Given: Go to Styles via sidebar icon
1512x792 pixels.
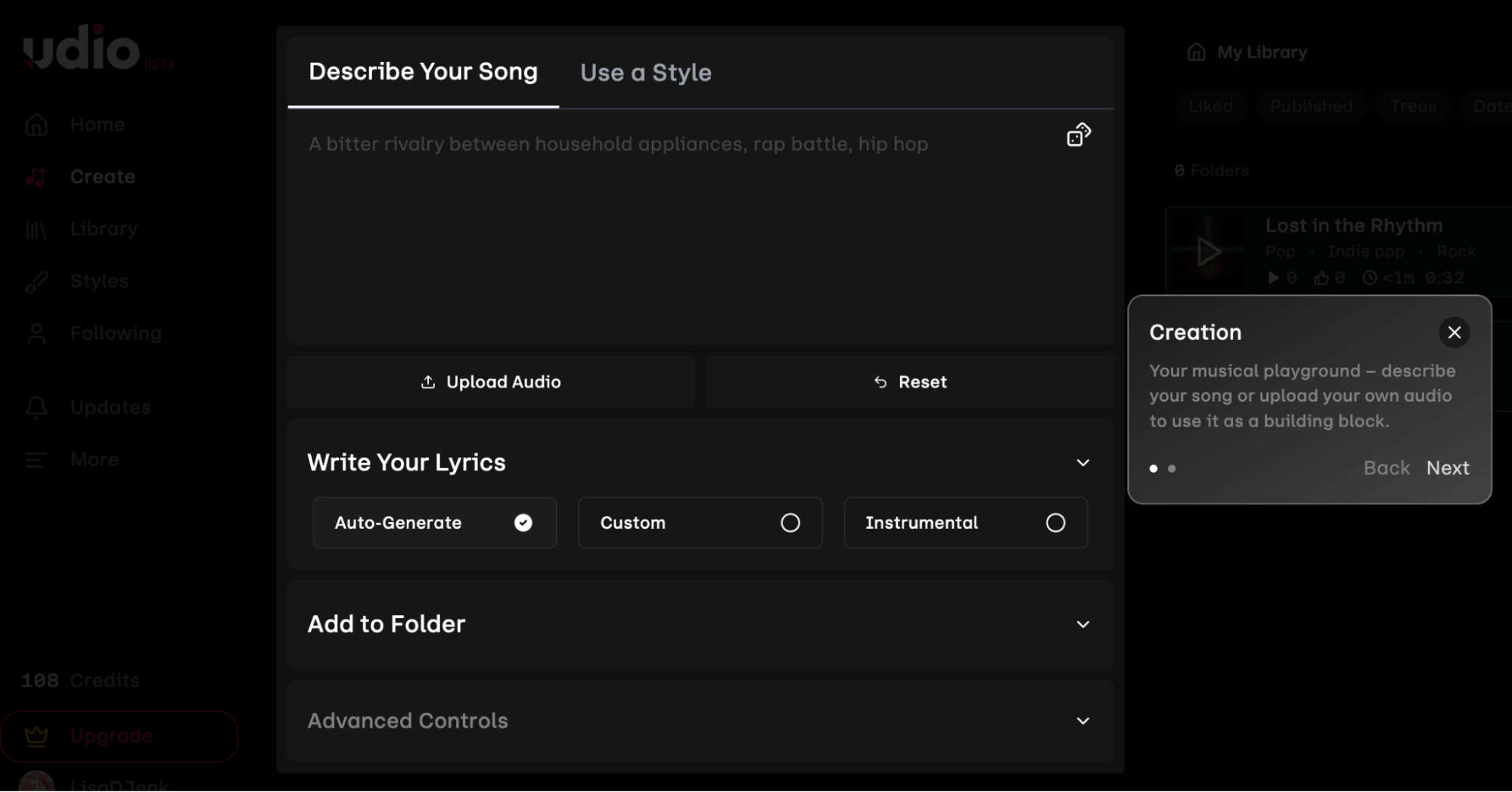Looking at the screenshot, I should (x=98, y=281).
